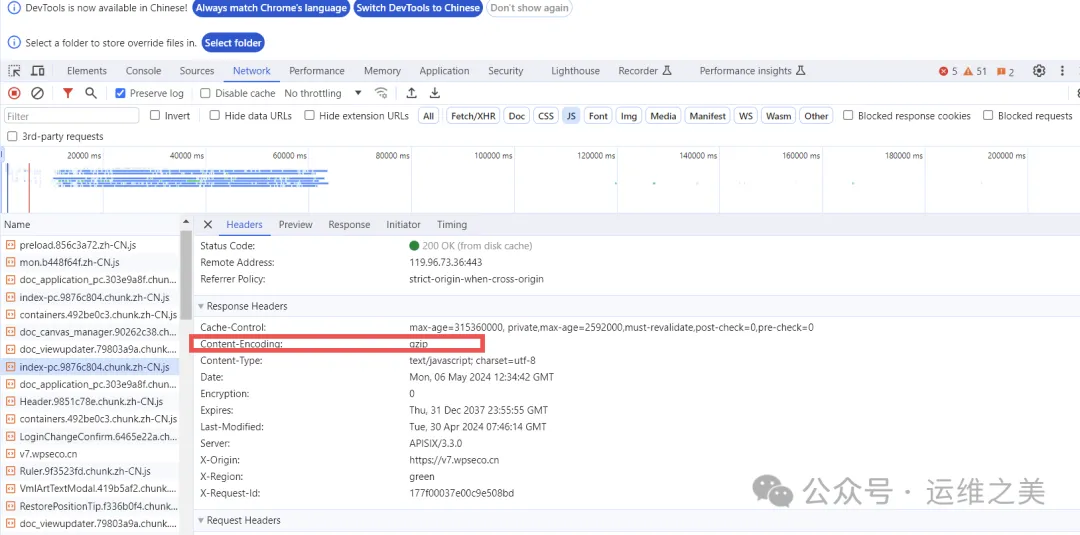
Task: Open DevTools settings gear
Action: click(1039, 71)
